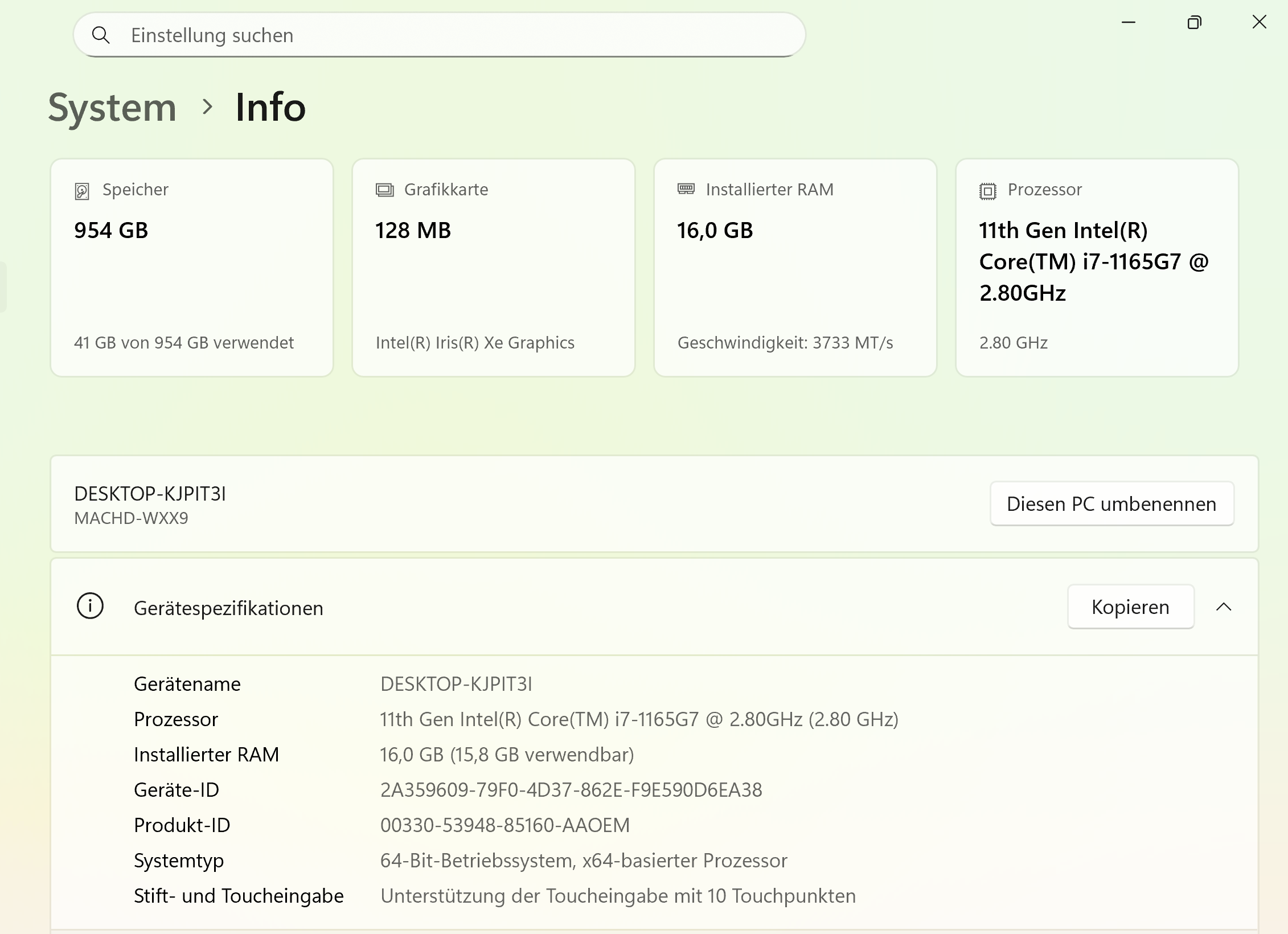
Task: Copy device specifications with Kopieren
Action: (1130, 607)
